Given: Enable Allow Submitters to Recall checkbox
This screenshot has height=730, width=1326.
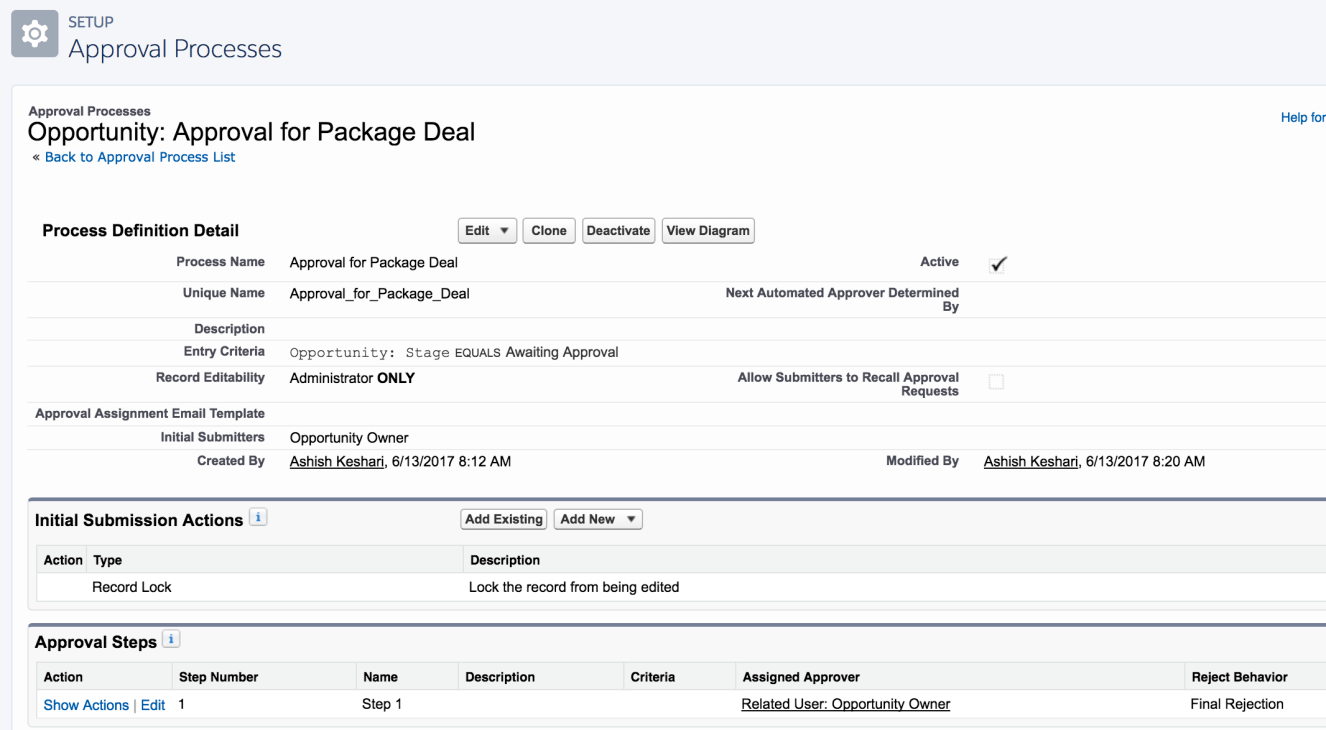Looking at the screenshot, I should point(996,382).
